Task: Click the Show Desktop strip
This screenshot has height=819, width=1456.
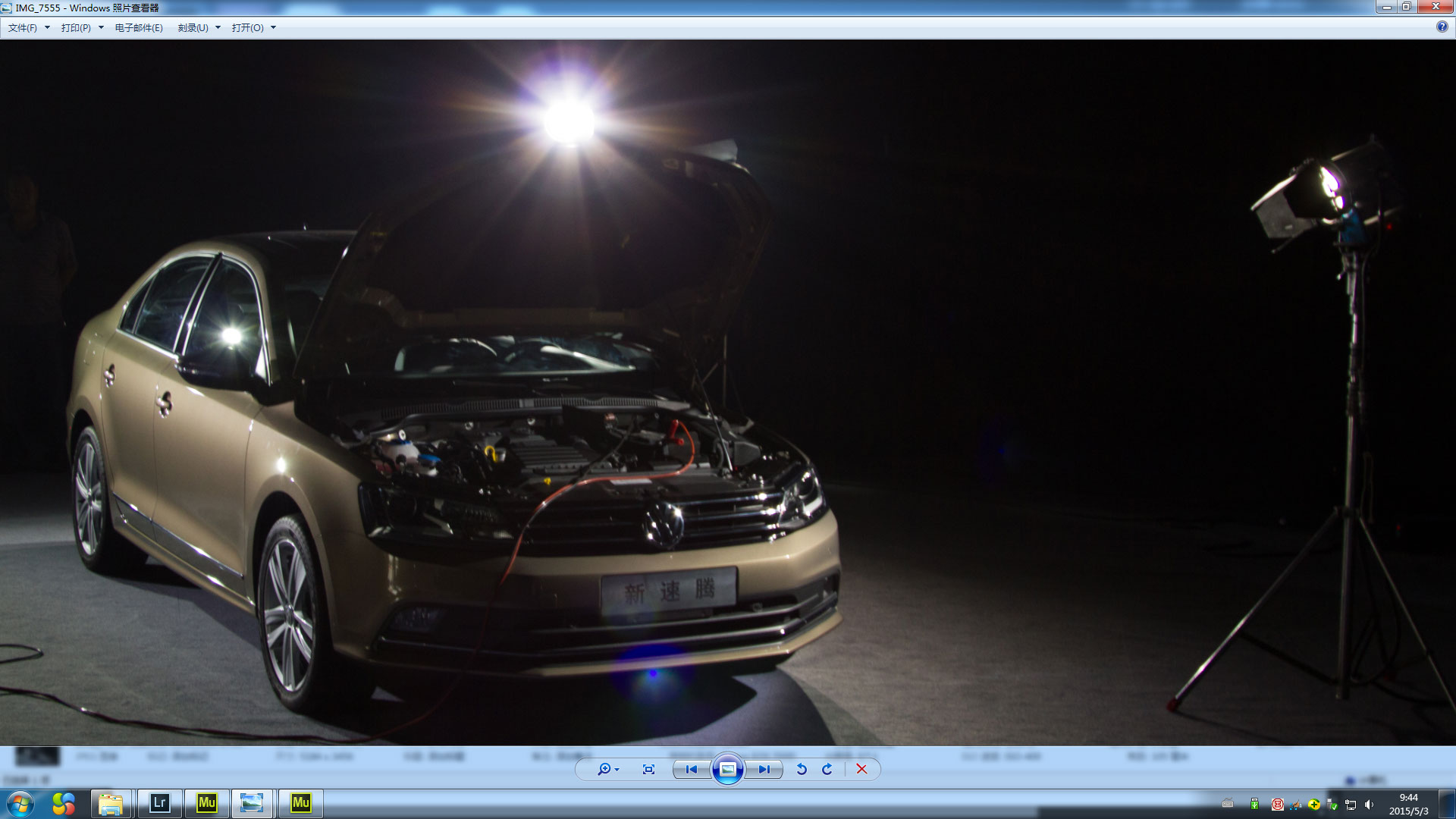Action: 1447,803
